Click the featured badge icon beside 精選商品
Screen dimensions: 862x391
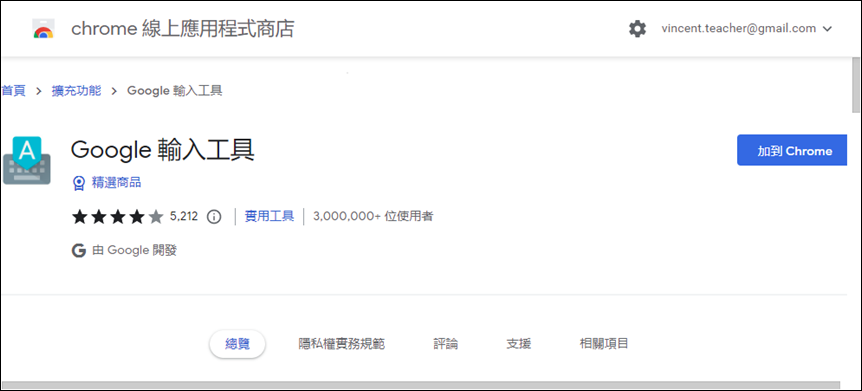pos(79,183)
